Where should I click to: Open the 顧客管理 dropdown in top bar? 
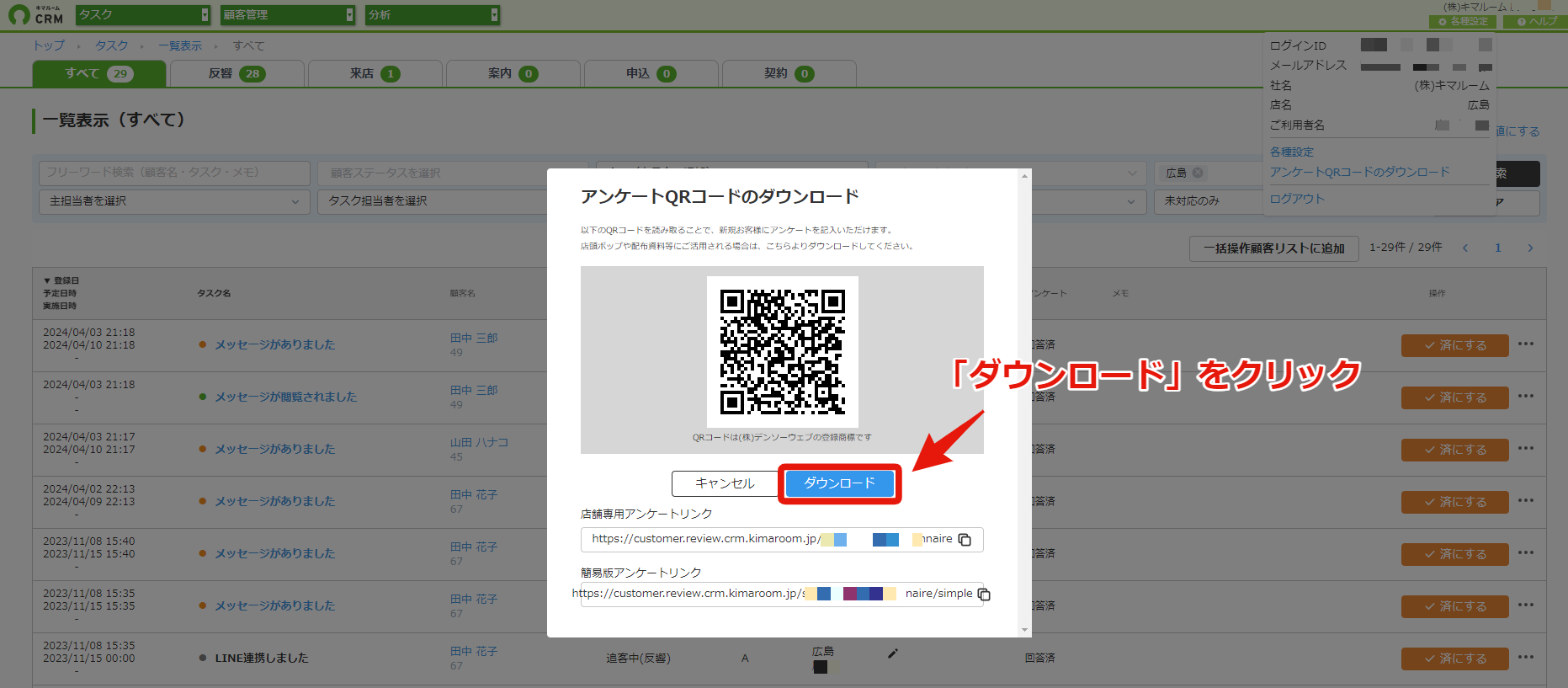coord(288,14)
